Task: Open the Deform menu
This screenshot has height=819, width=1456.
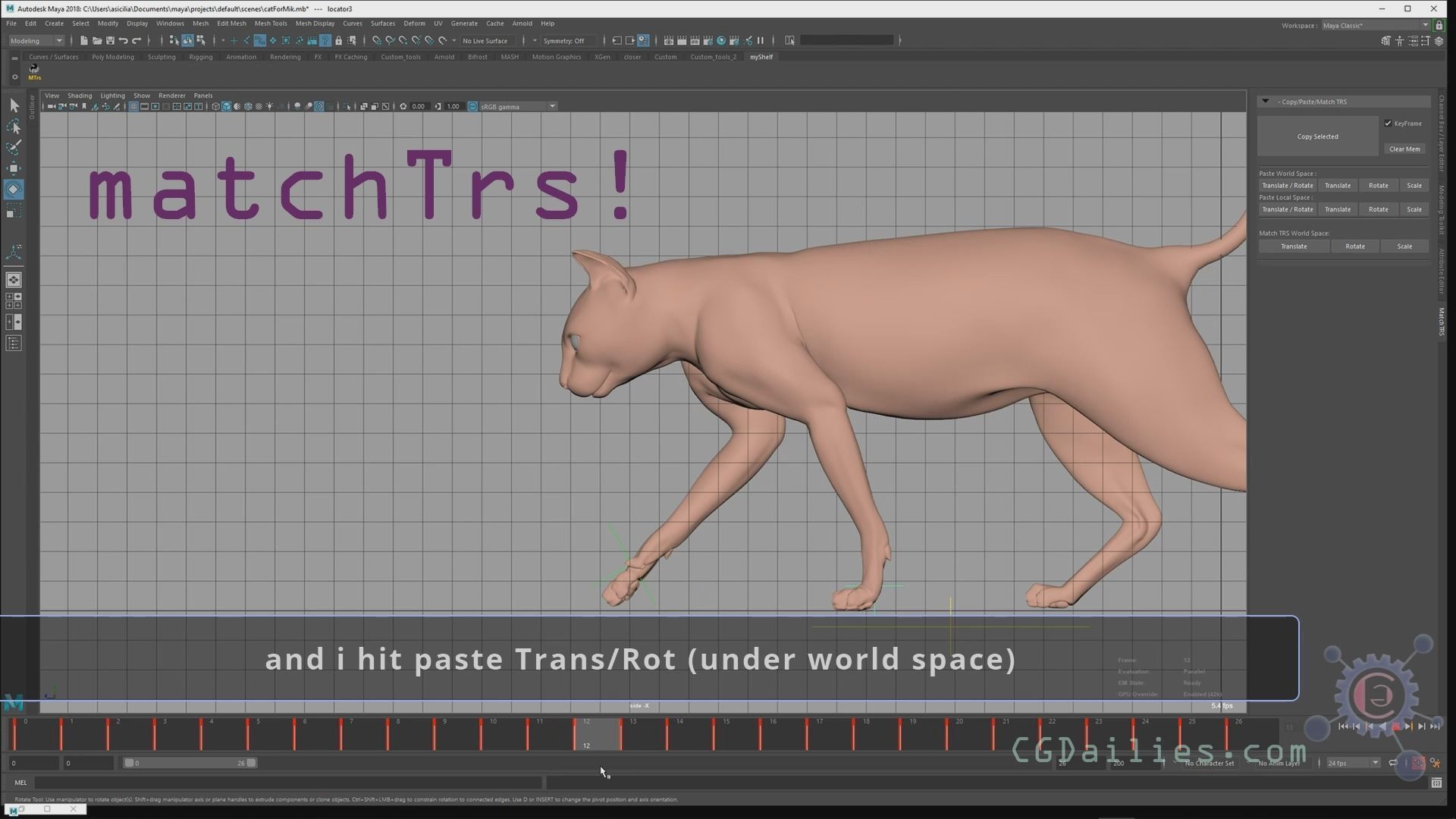Action: pos(414,24)
